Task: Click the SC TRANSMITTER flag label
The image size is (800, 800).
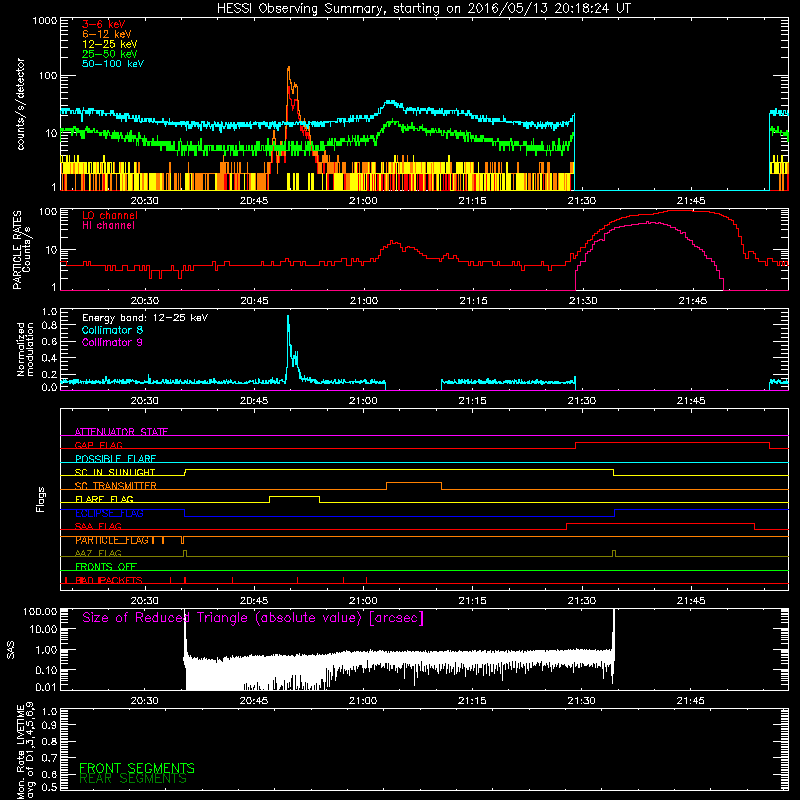Action: [115, 486]
